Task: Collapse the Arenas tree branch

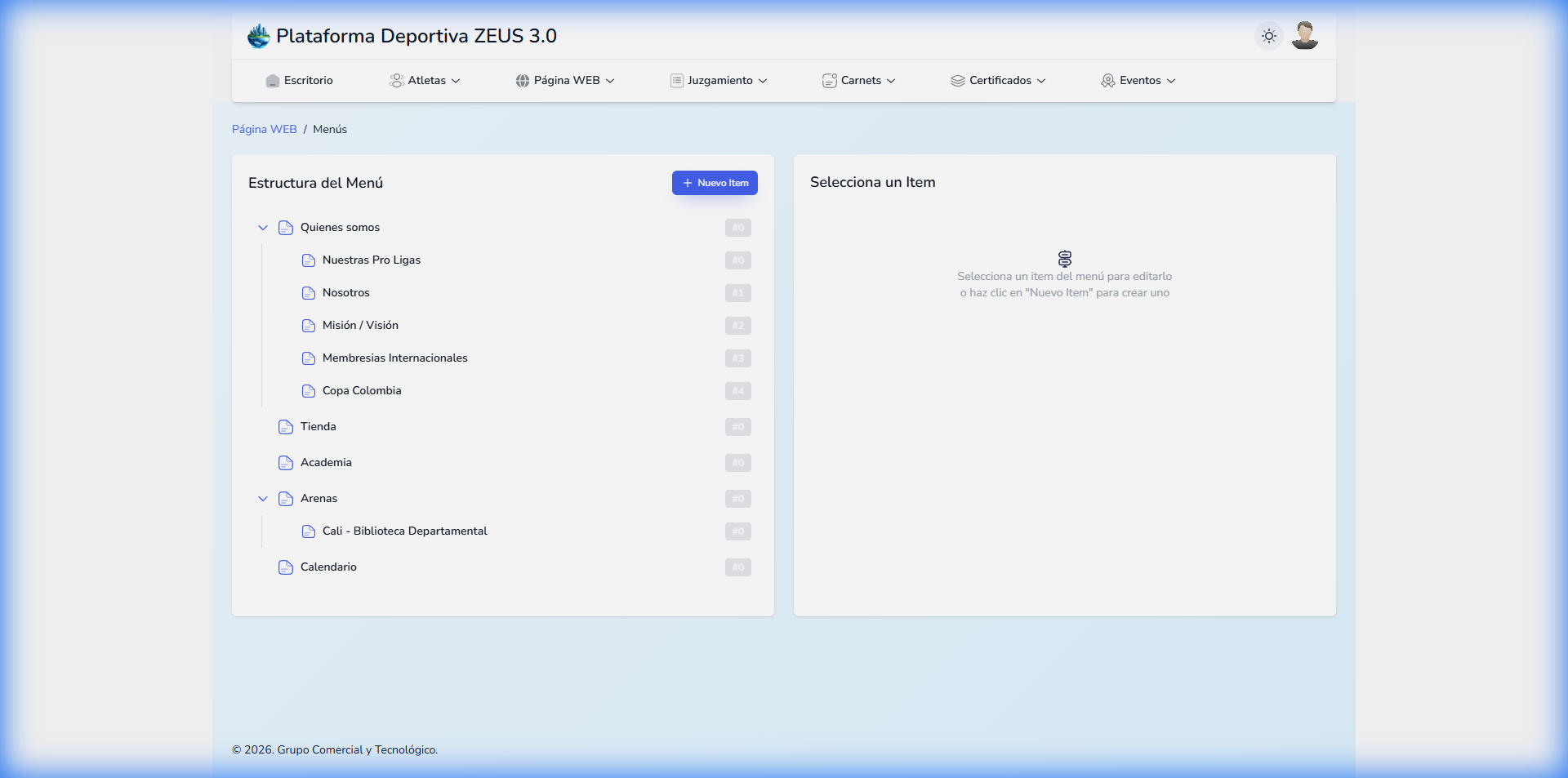Action: [x=263, y=499]
